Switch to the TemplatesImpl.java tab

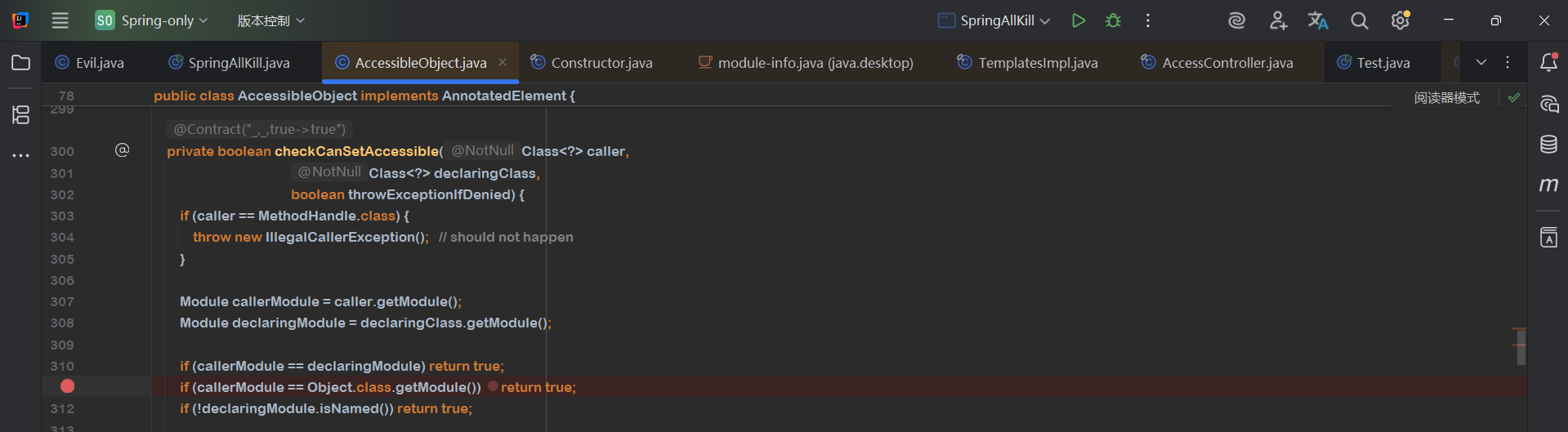click(x=1038, y=63)
